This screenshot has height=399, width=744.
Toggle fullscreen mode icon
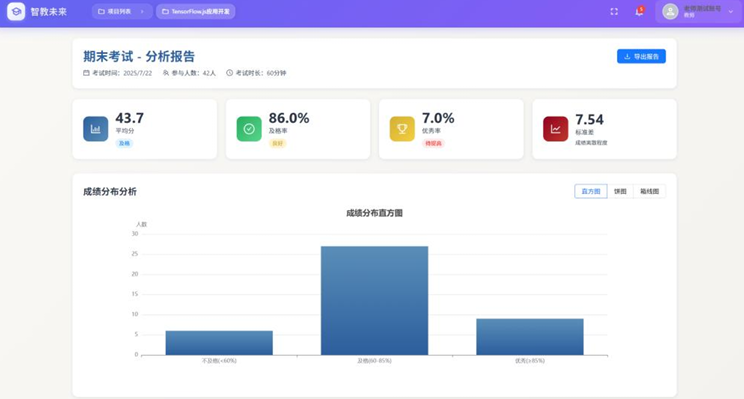click(x=614, y=11)
